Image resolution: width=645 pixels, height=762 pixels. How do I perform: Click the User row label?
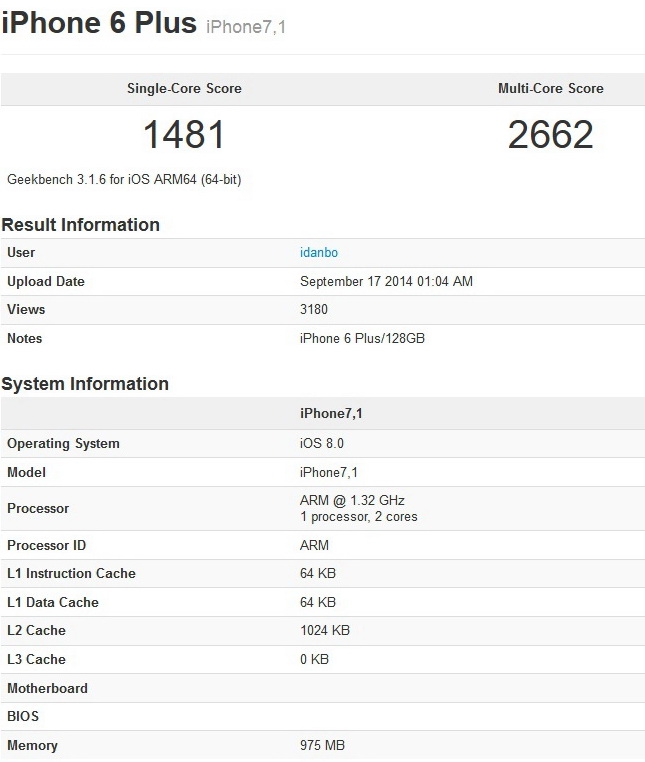pos(21,253)
